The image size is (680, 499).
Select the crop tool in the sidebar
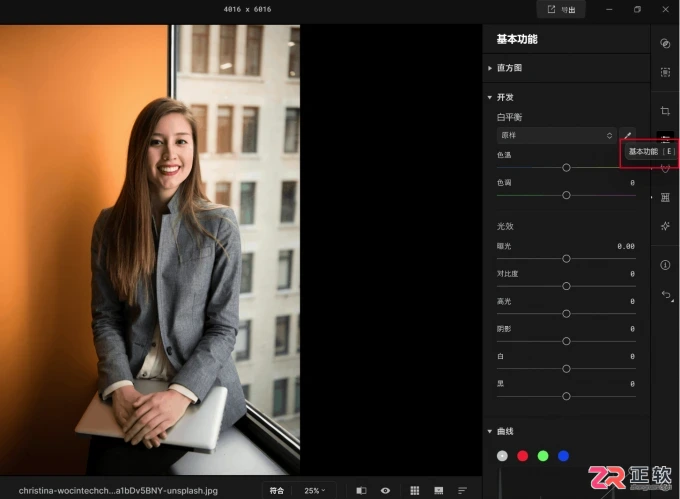pos(665,111)
